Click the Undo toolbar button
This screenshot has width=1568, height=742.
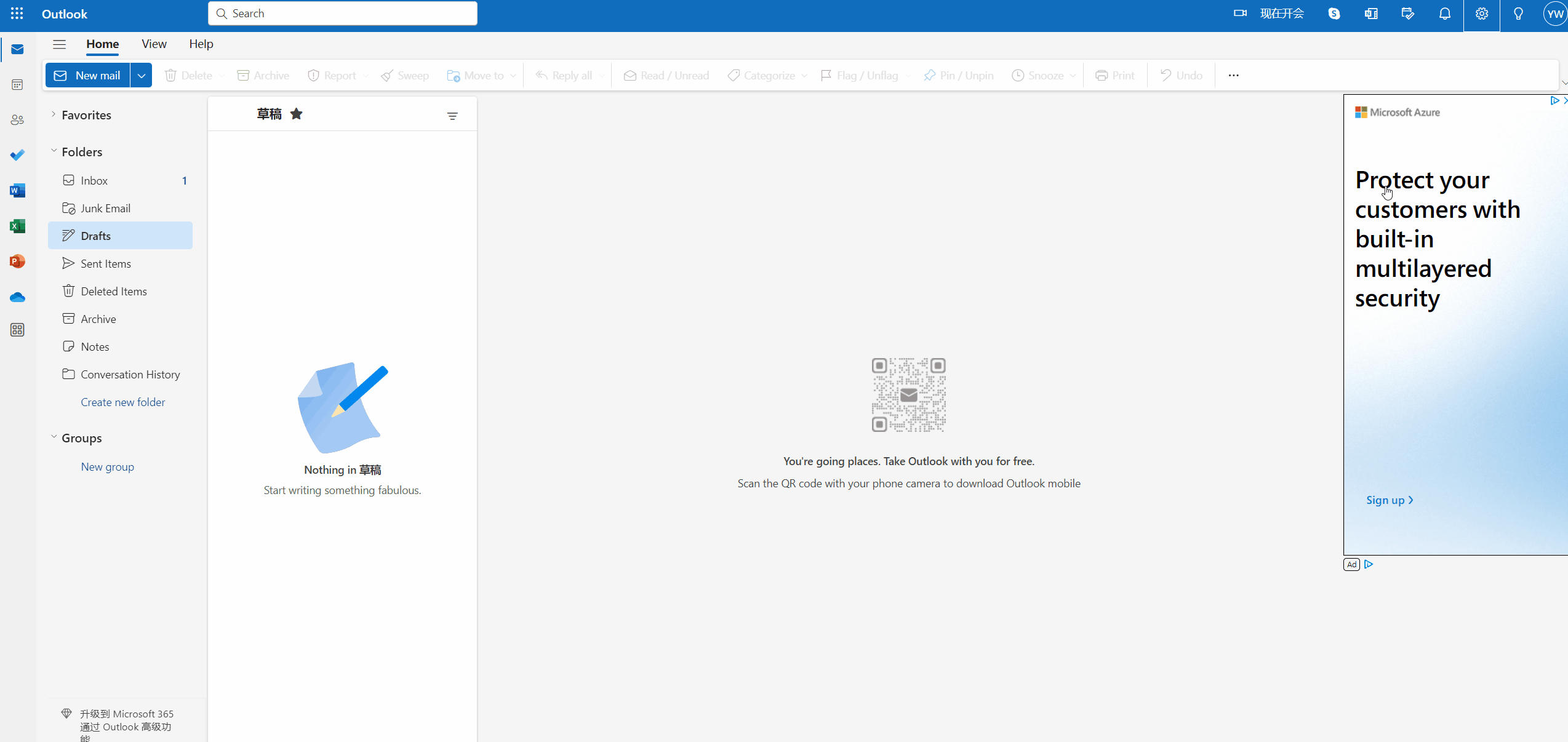tap(1182, 76)
